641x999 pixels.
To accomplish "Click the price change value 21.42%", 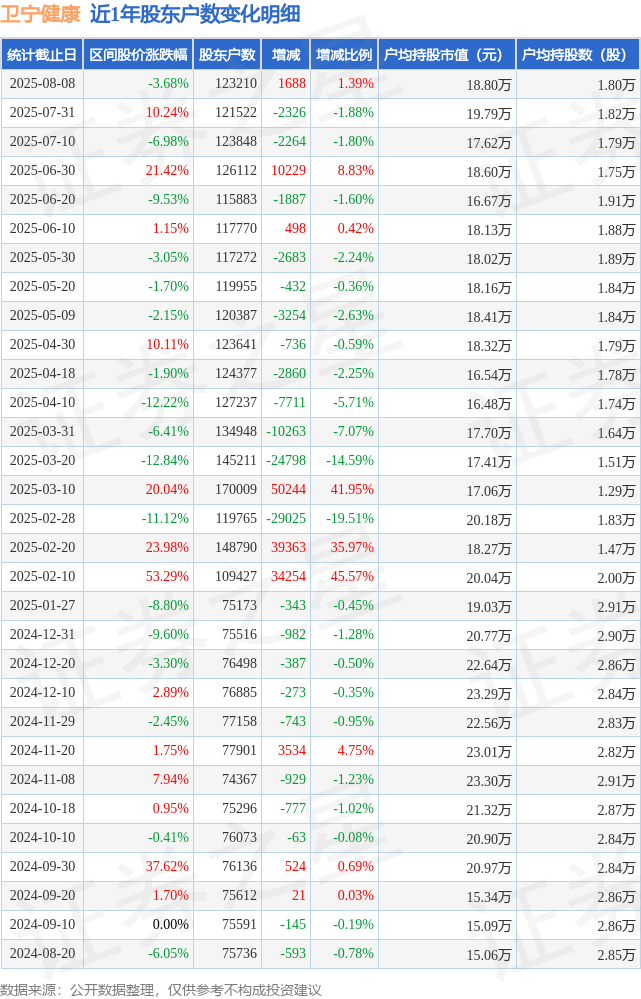I will click(167, 171).
